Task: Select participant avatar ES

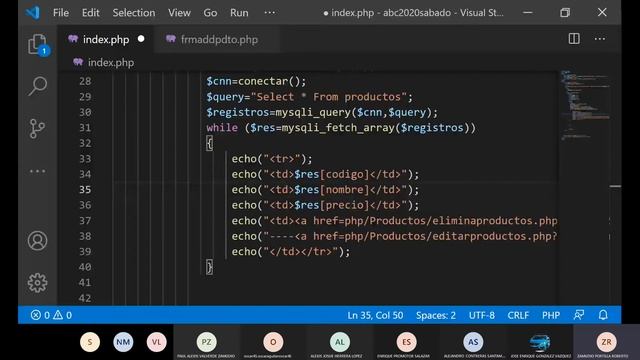Action: (x=407, y=342)
